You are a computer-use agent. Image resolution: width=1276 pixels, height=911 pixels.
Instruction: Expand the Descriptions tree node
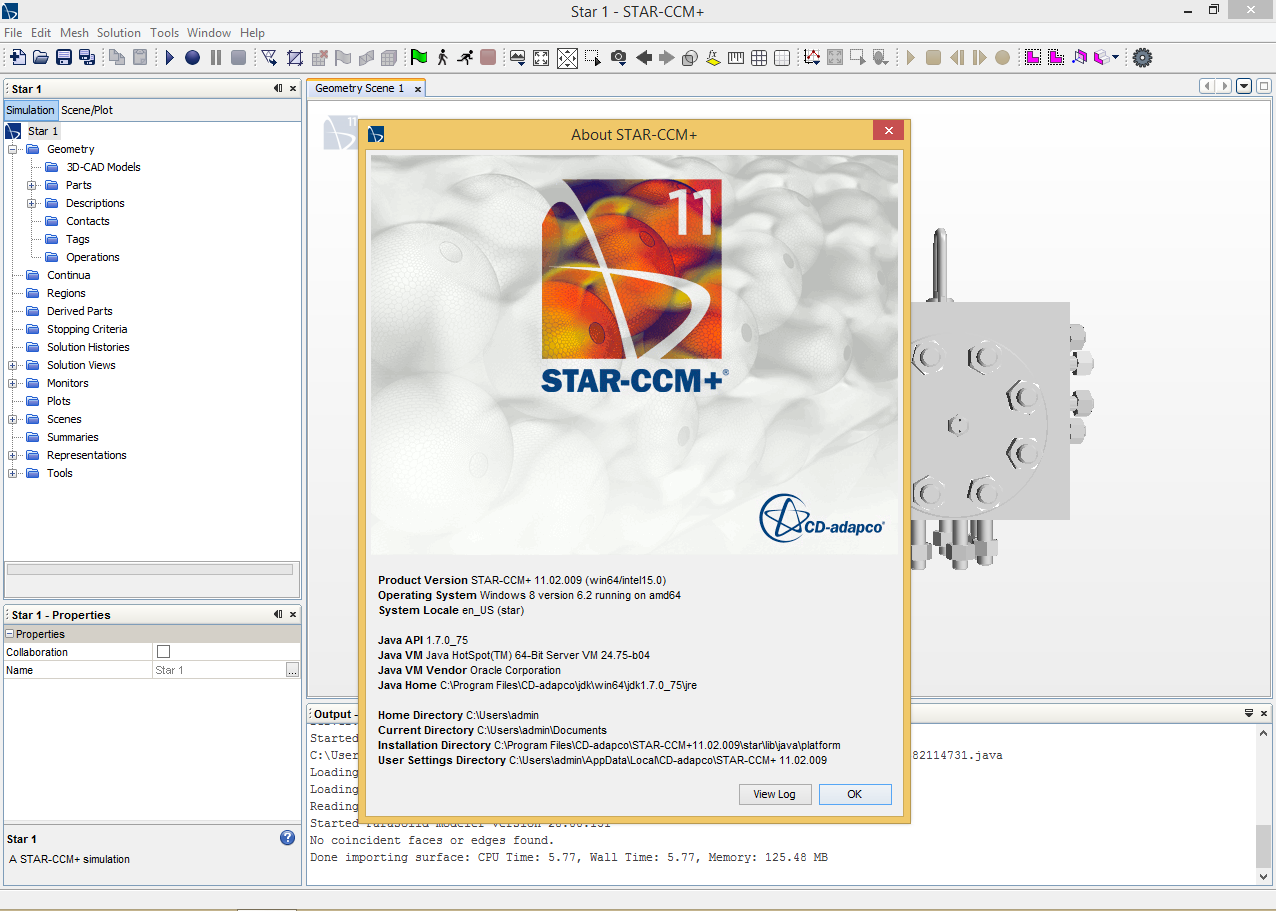pyautogui.click(x=32, y=203)
